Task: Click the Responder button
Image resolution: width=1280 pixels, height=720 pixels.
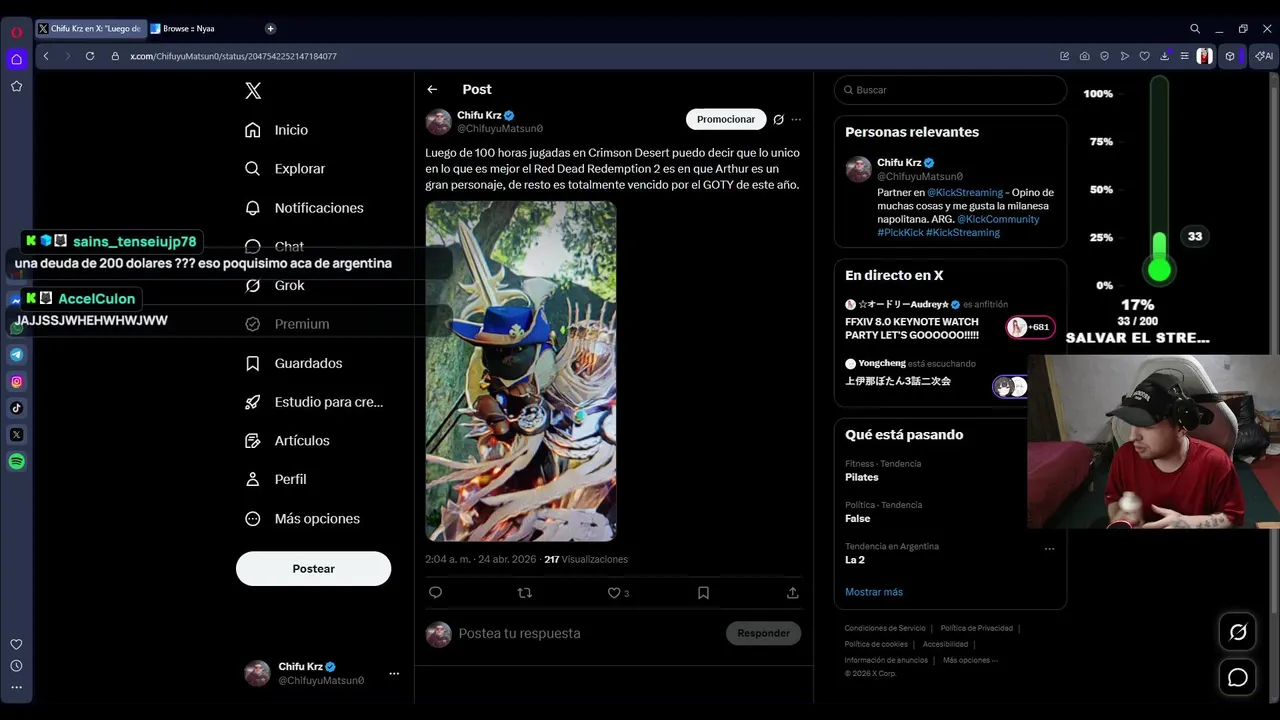Action: tap(763, 633)
